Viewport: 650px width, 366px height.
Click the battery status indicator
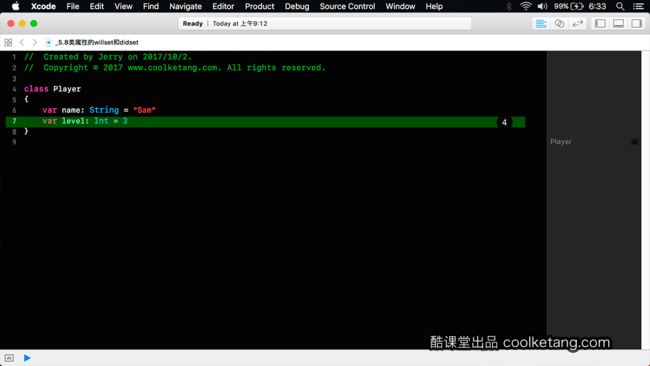569,6
